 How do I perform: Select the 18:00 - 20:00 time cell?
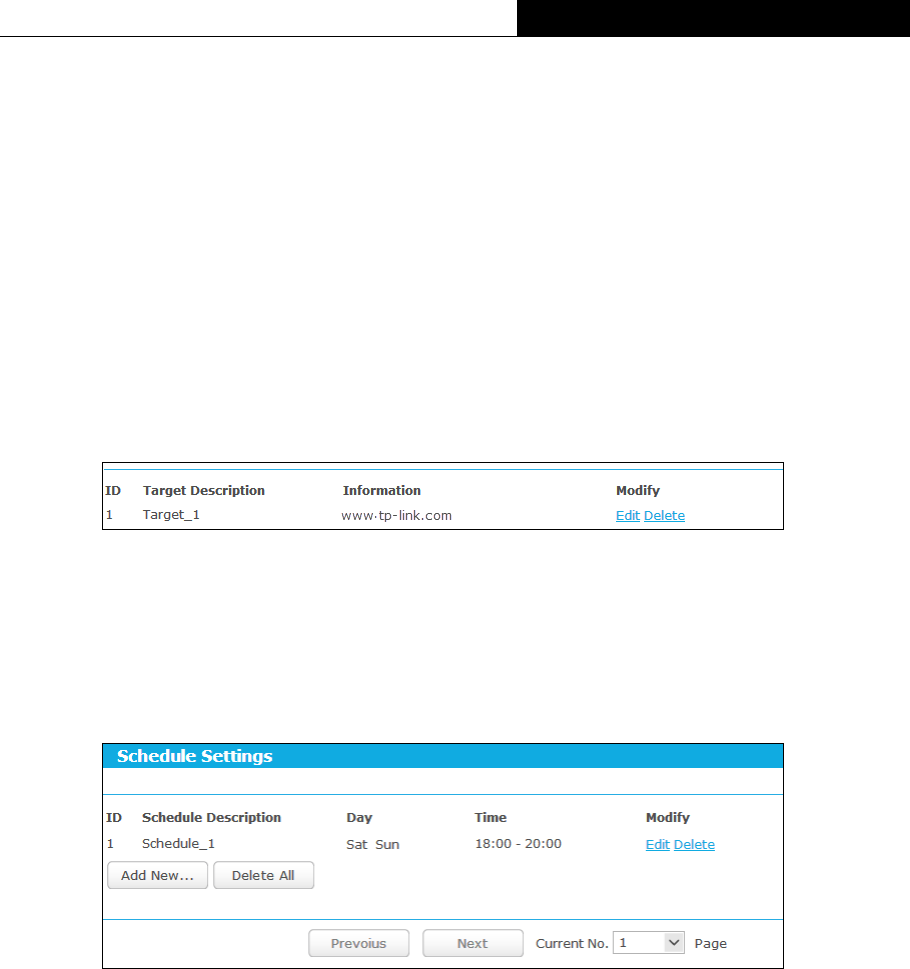[518, 844]
